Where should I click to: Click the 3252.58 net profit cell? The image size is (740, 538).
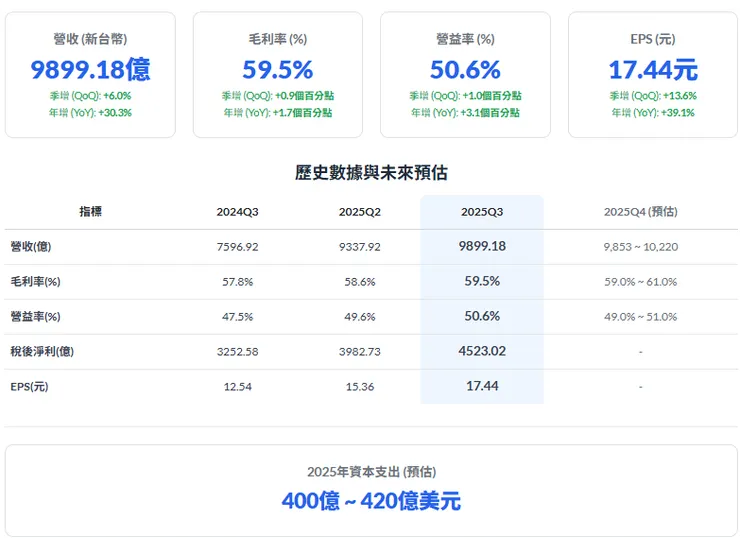(237, 352)
